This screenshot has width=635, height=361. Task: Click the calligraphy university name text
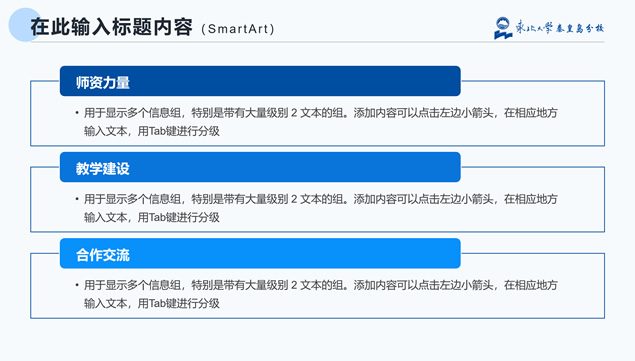(x=560, y=28)
